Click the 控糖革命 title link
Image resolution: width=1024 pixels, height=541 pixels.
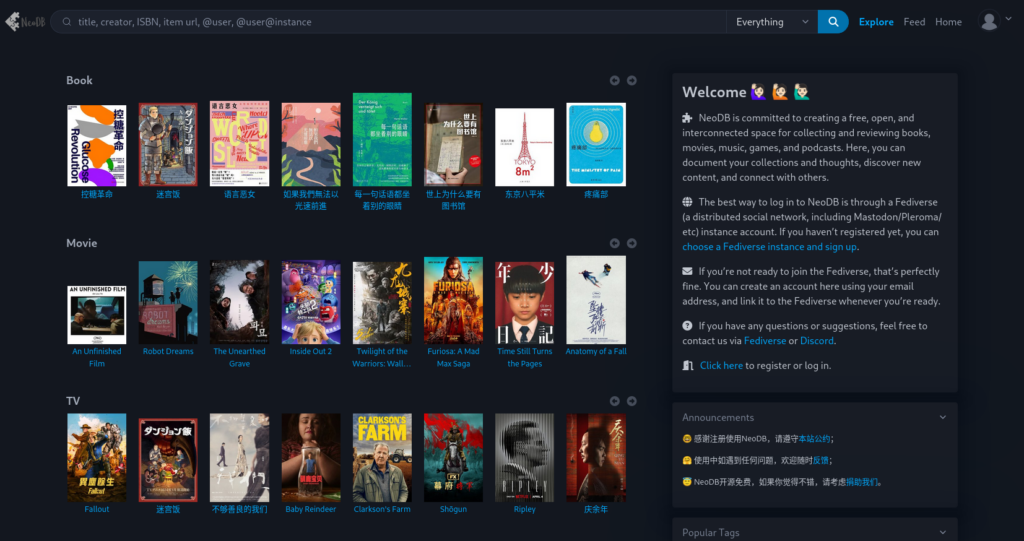(x=97, y=194)
